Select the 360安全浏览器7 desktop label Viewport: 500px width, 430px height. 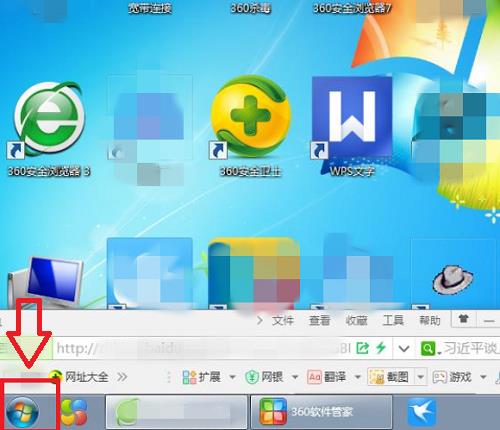tap(352, 8)
